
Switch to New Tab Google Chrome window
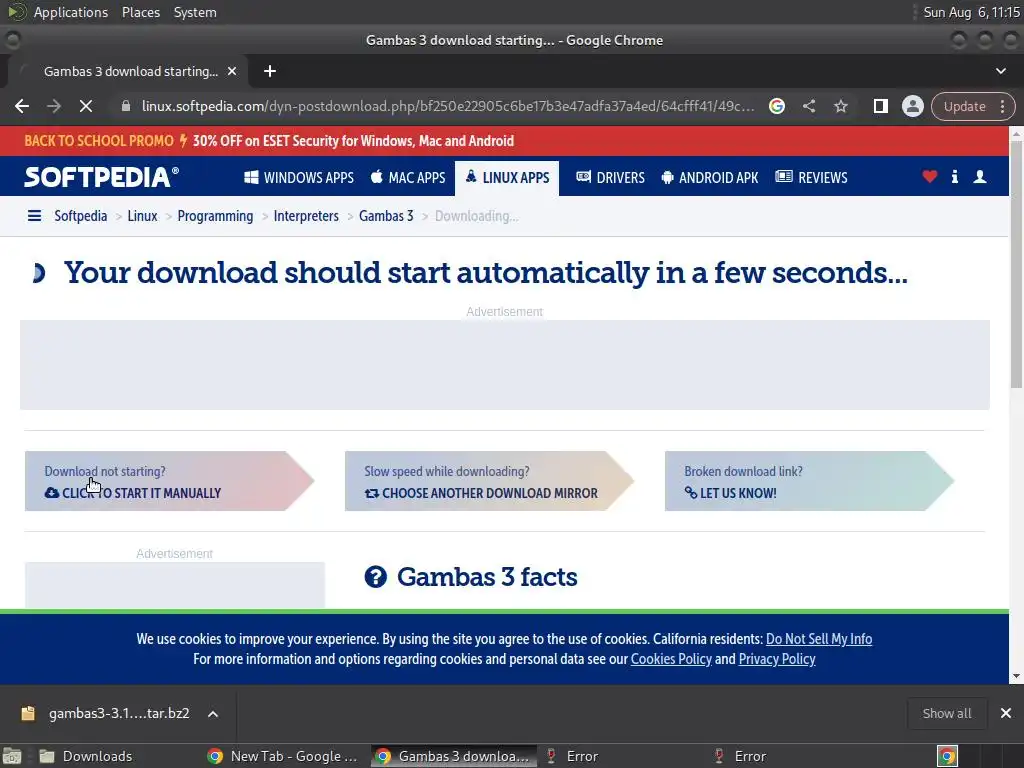pos(287,756)
